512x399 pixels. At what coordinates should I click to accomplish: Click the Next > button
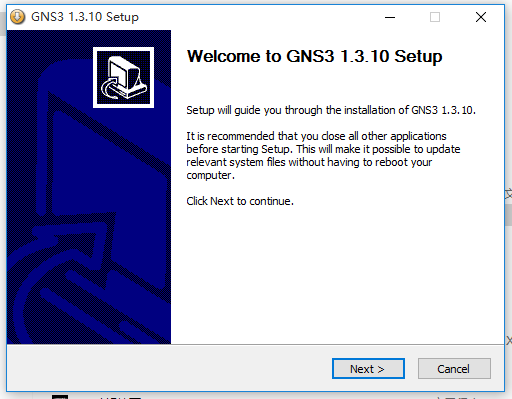pos(368,369)
